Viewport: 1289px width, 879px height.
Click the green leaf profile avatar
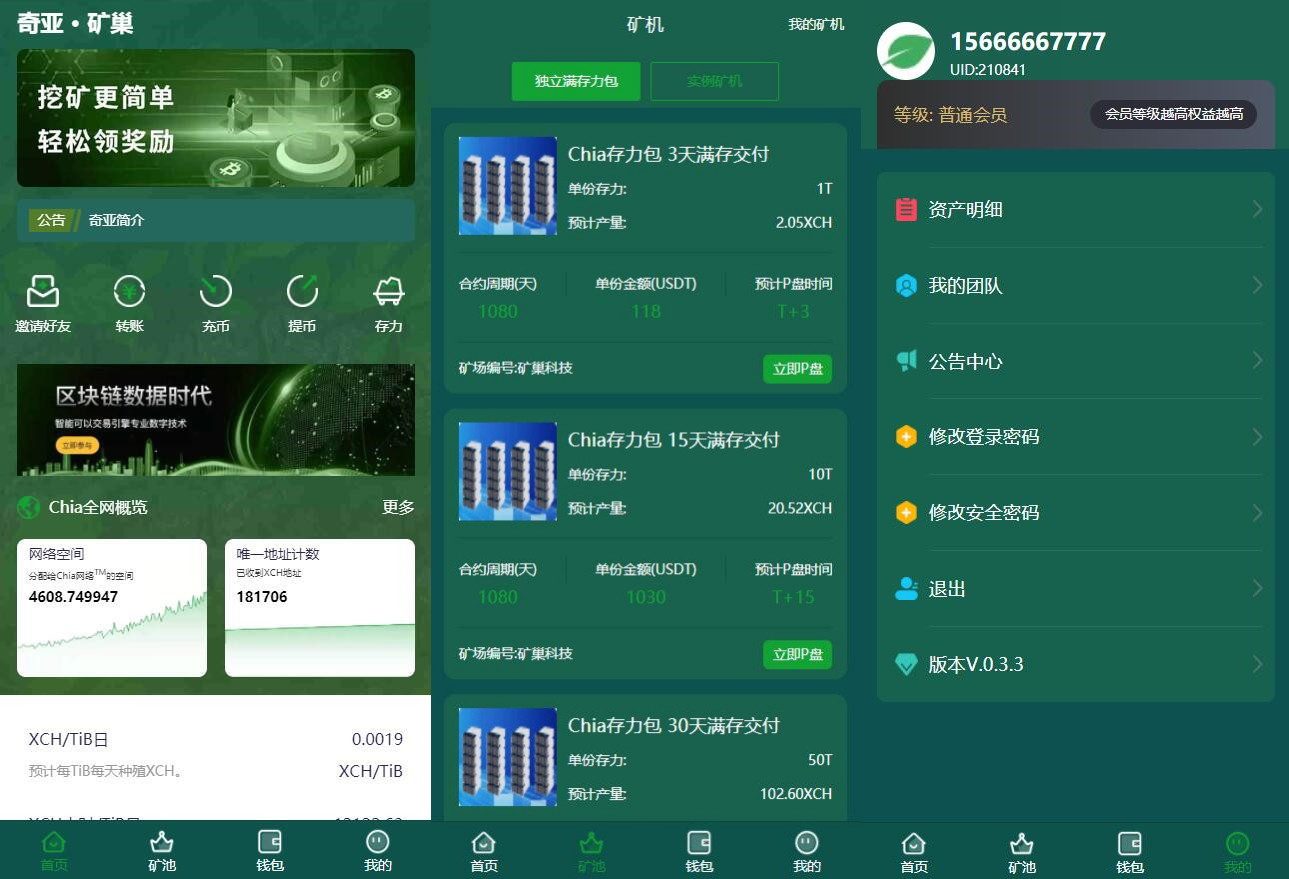(x=906, y=51)
